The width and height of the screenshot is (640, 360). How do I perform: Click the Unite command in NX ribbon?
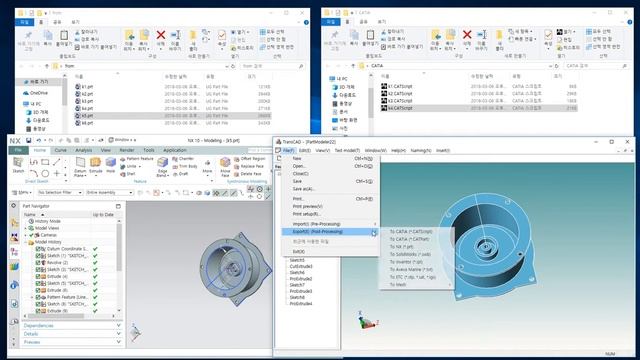130,167
